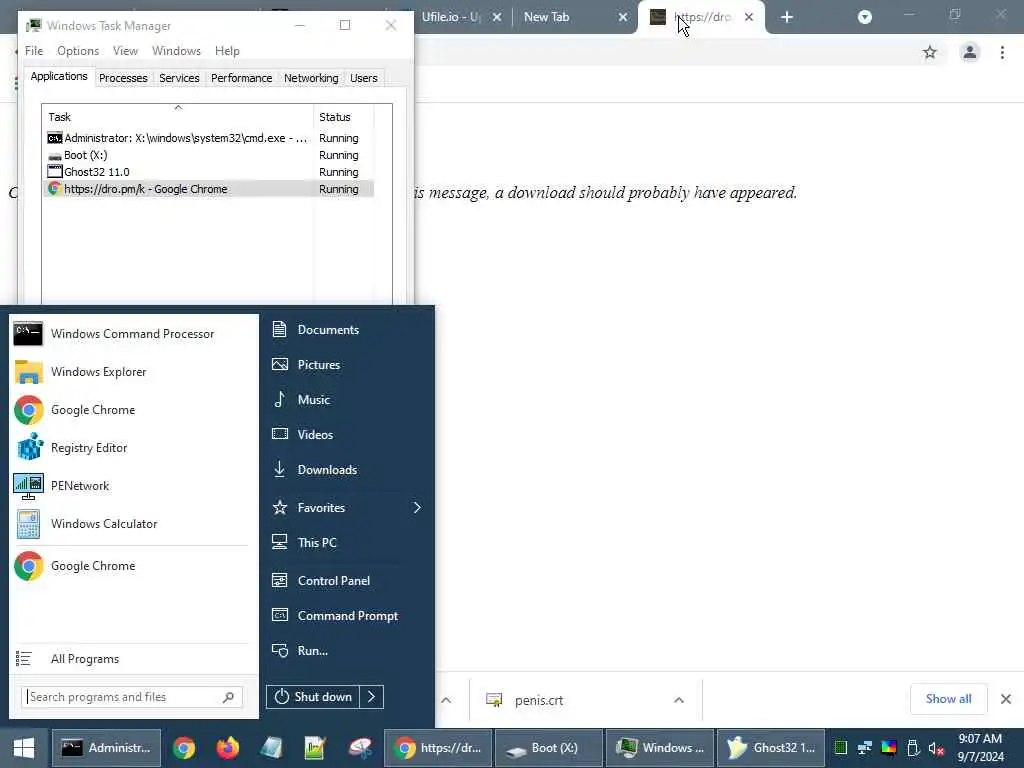Click the volume muted tray icon
Image resolution: width=1024 pixels, height=768 pixels.
936,748
